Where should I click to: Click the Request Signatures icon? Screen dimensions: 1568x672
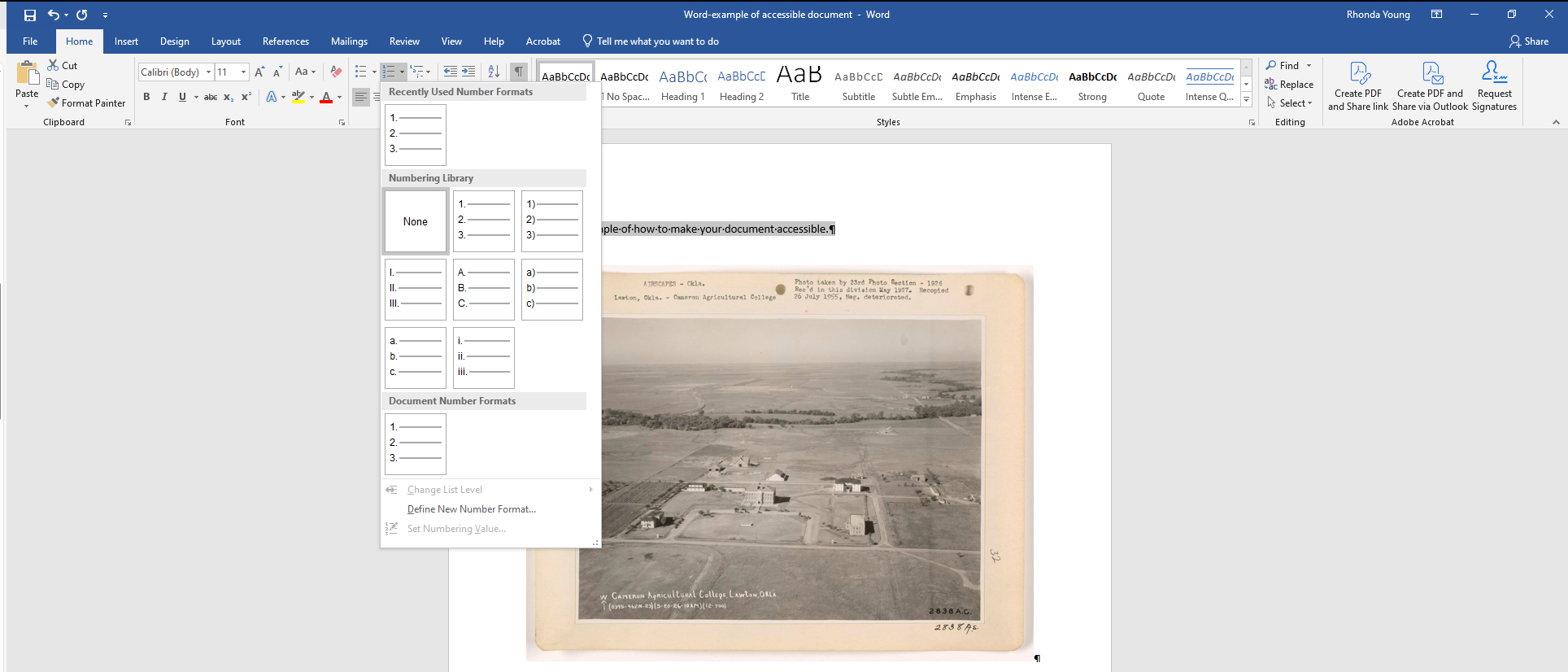coord(1494,74)
